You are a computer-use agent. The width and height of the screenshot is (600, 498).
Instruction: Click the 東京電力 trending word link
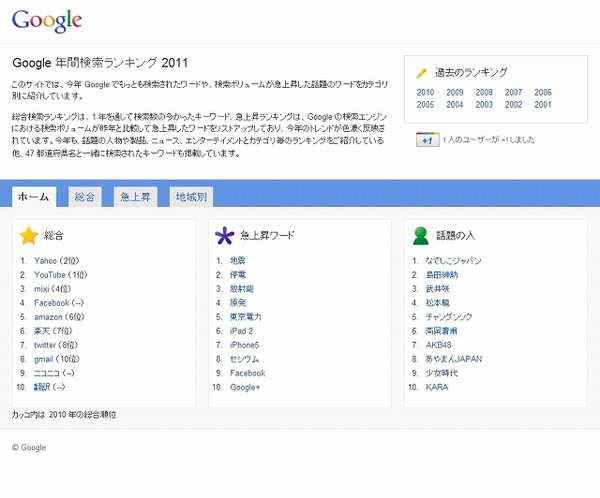coord(246,317)
